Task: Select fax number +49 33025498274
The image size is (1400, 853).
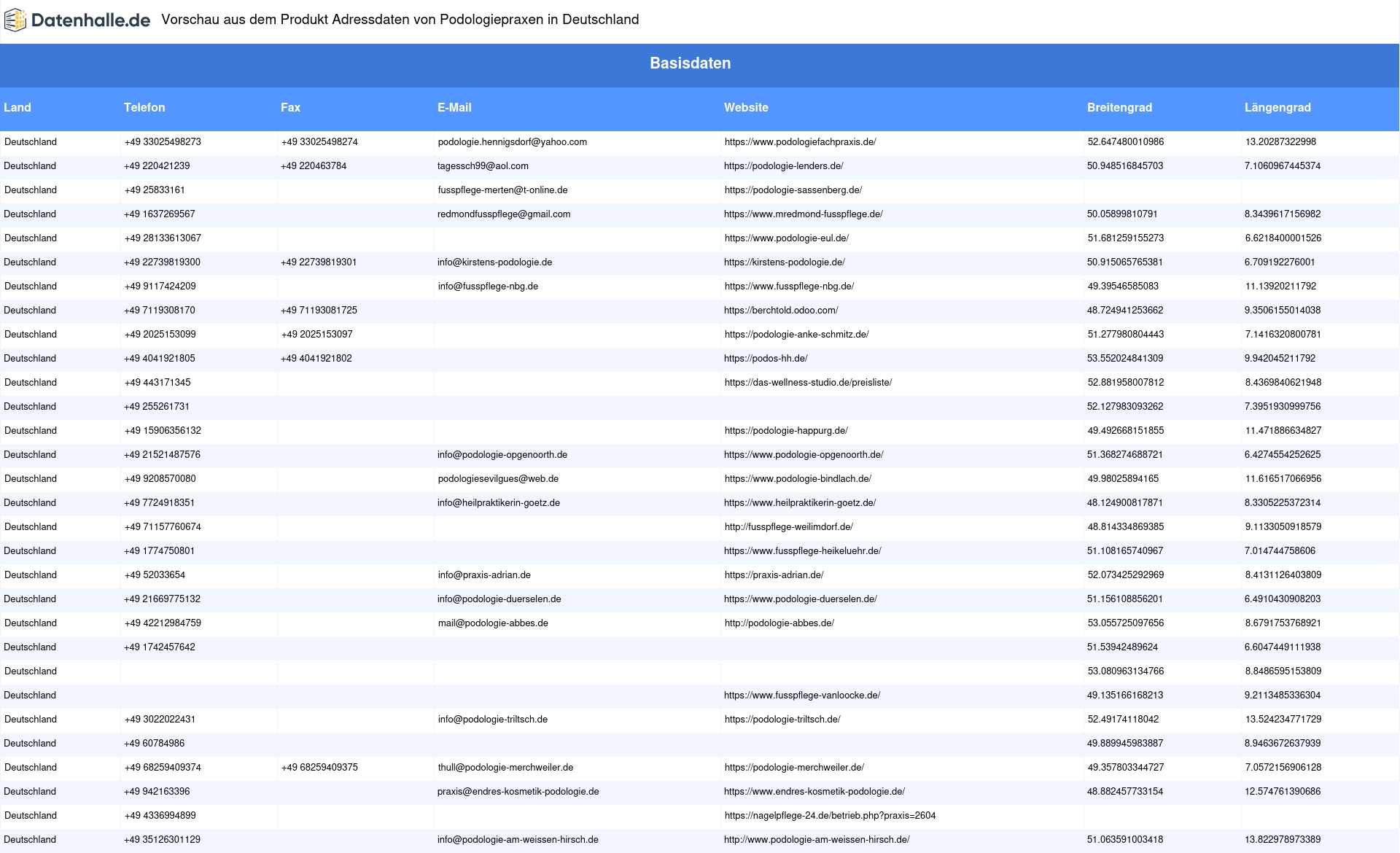Action: coord(319,142)
